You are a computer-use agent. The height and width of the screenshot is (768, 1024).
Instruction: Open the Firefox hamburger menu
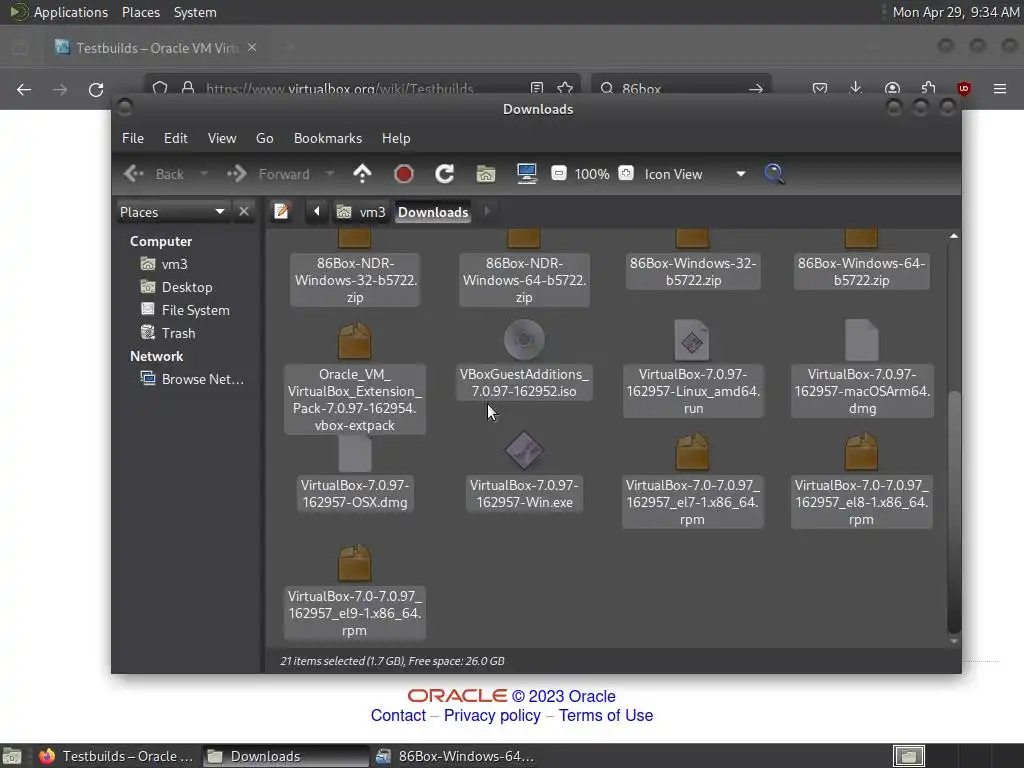(x=1000, y=88)
